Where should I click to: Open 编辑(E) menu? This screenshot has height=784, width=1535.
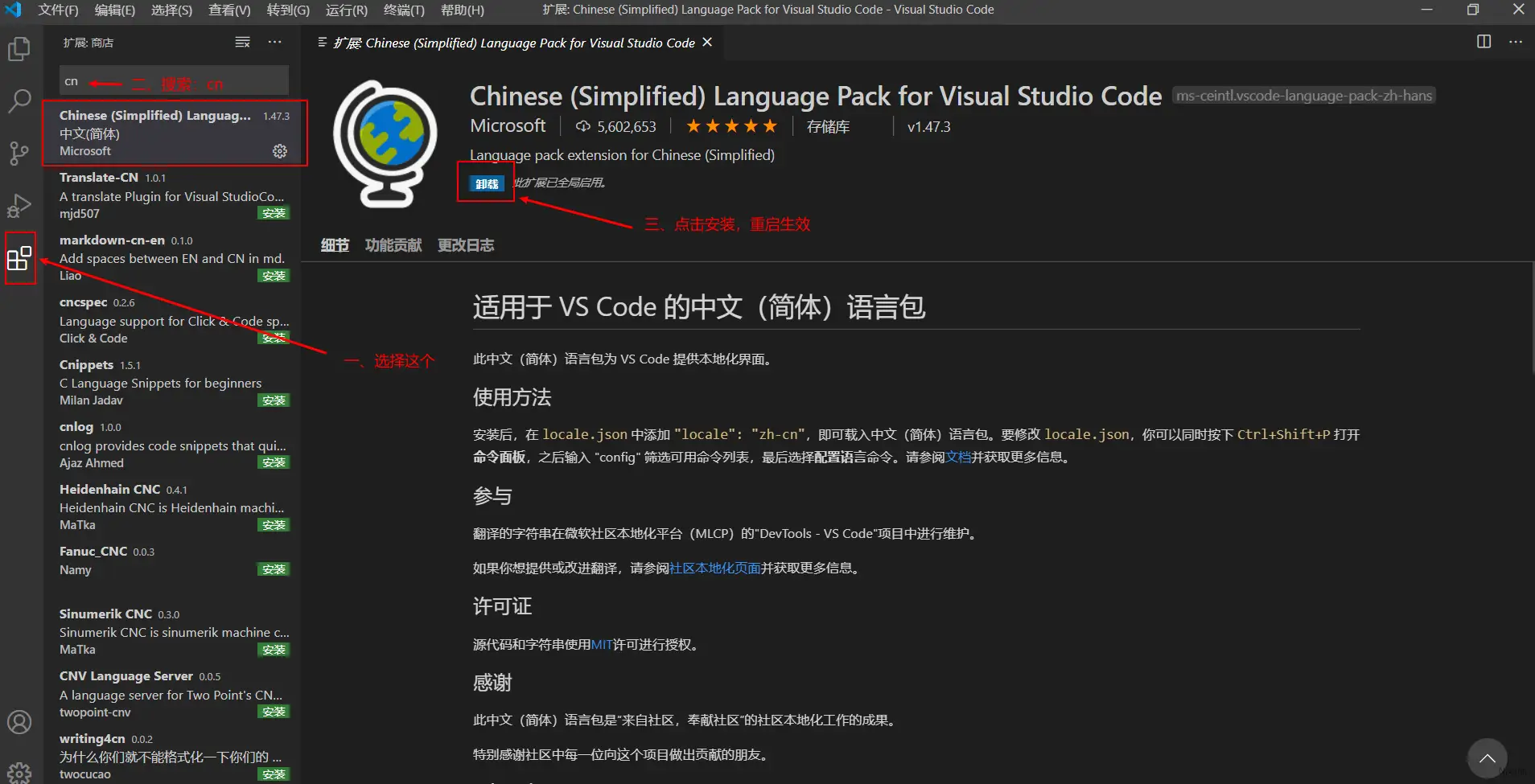(115, 10)
